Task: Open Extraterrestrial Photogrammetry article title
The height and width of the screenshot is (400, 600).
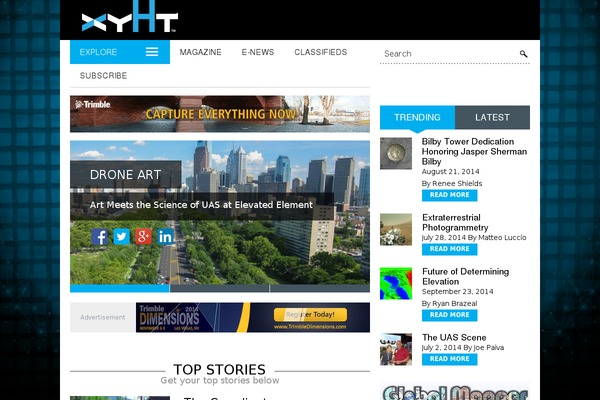Action: point(455,222)
